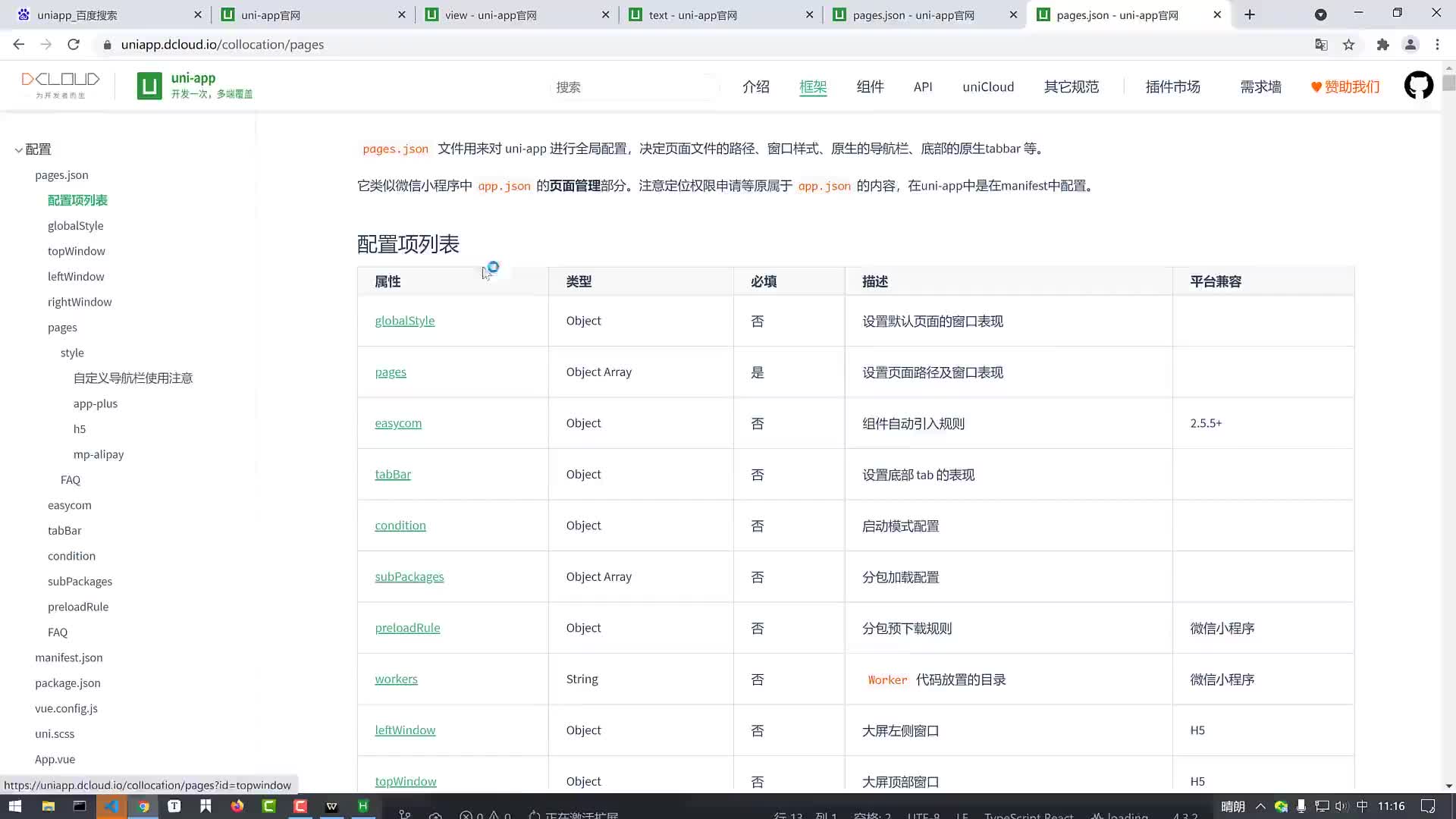Select rightWindow in the sidebar
The width and height of the screenshot is (1456, 819).
(x=80, y=302)
